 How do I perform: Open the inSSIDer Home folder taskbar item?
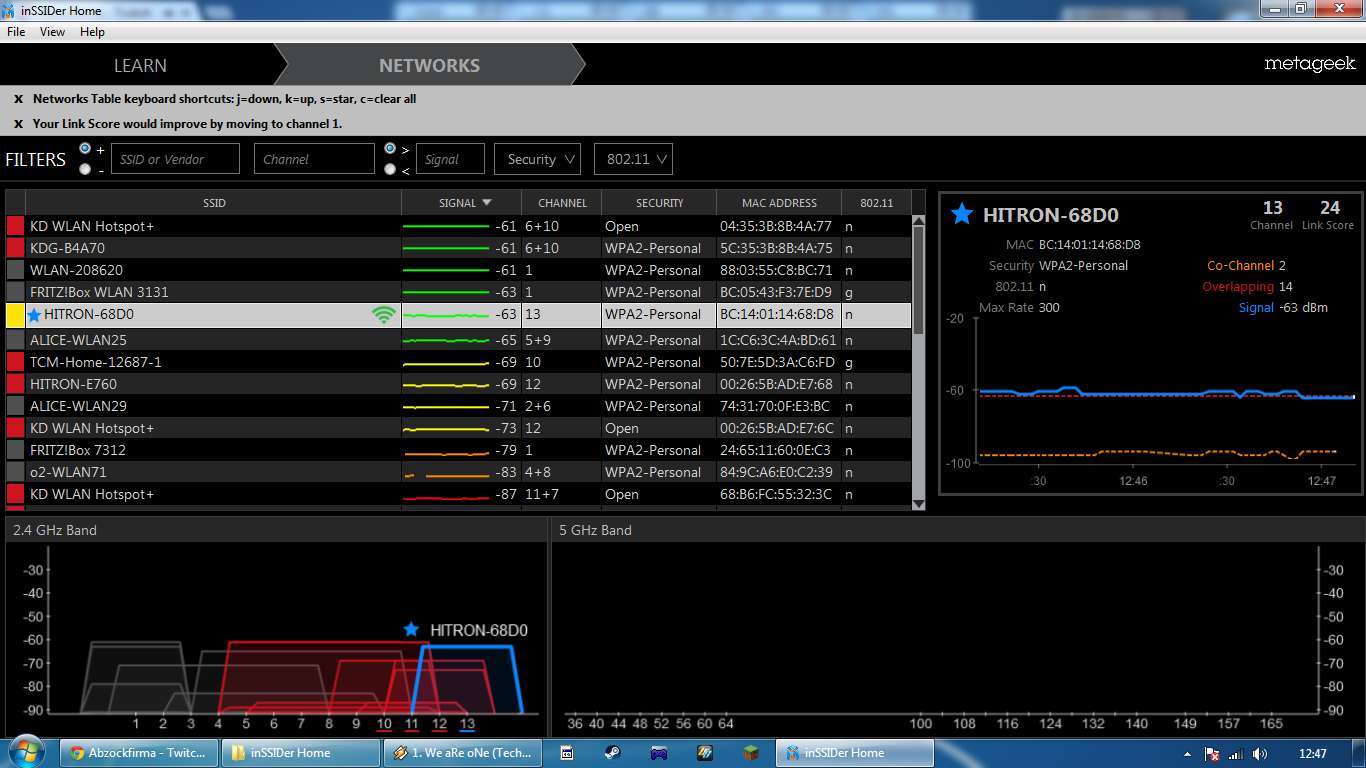(299, 753)
